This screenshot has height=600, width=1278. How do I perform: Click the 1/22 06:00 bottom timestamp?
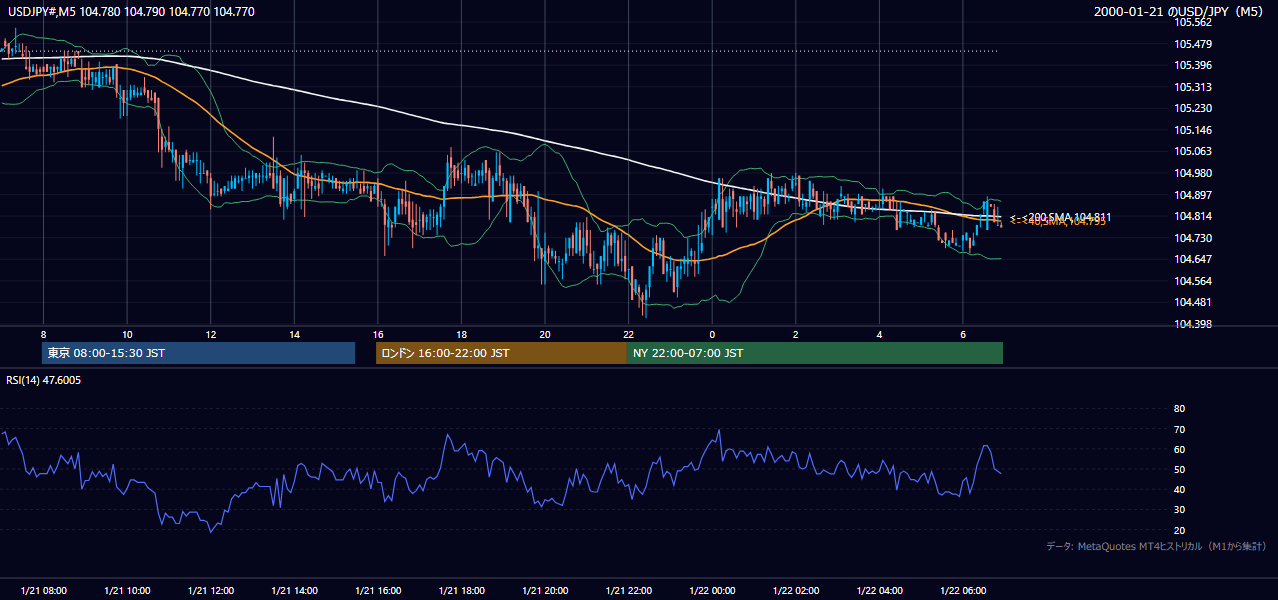point(963,590)
